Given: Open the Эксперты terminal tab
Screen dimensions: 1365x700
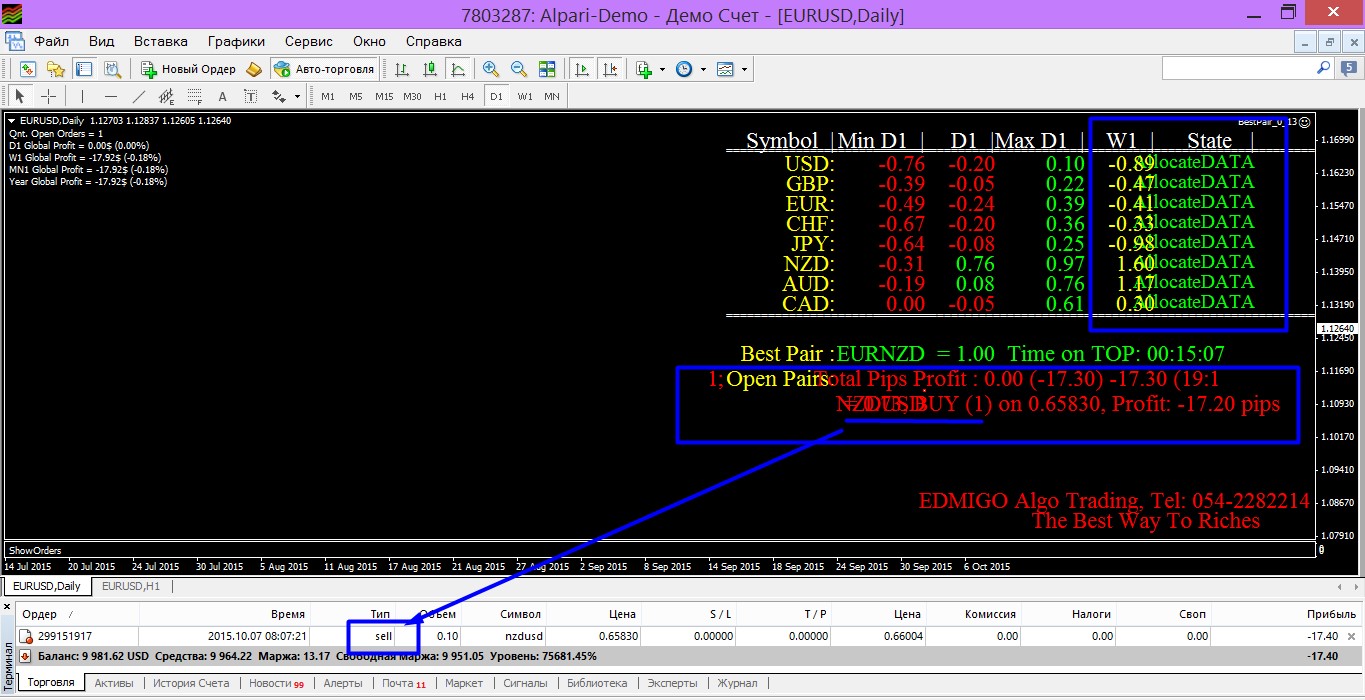Looking at the screenshot, I should click(x=671, y=683).
